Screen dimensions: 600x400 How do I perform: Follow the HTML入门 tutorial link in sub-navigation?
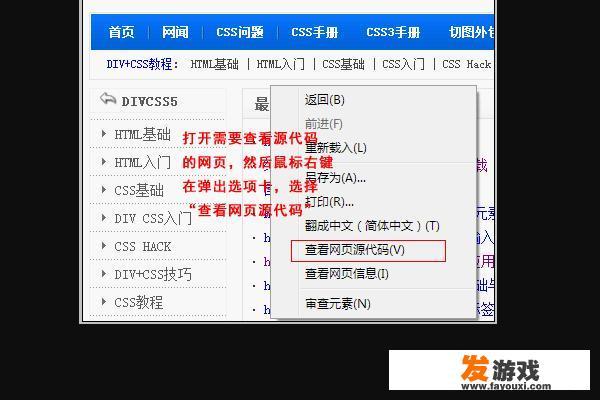[x=280, y=64]
